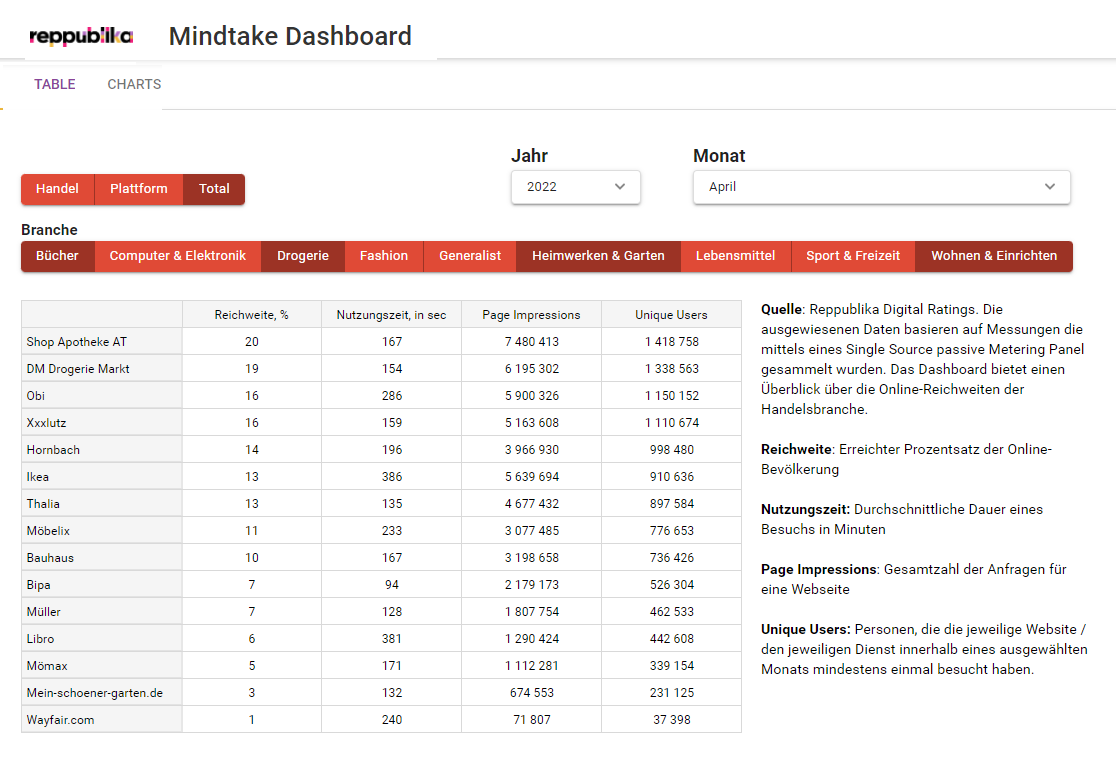The width and height of the screenshot is (1116, 766).
Task: Toggle the Drogerie branch filter
Action: (303, 256)
